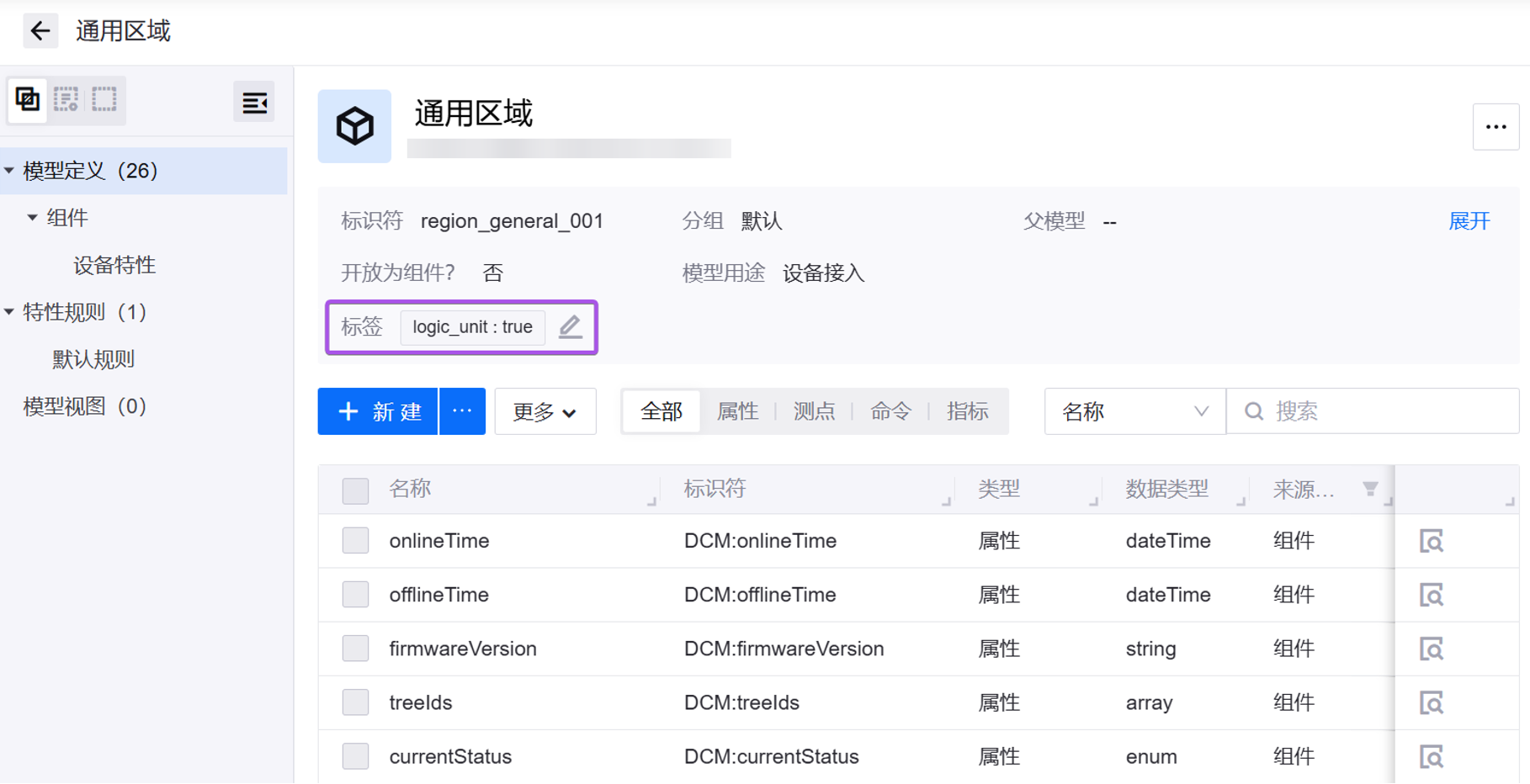
Task: View details of onlineTime row
Action: [1431, 541]
